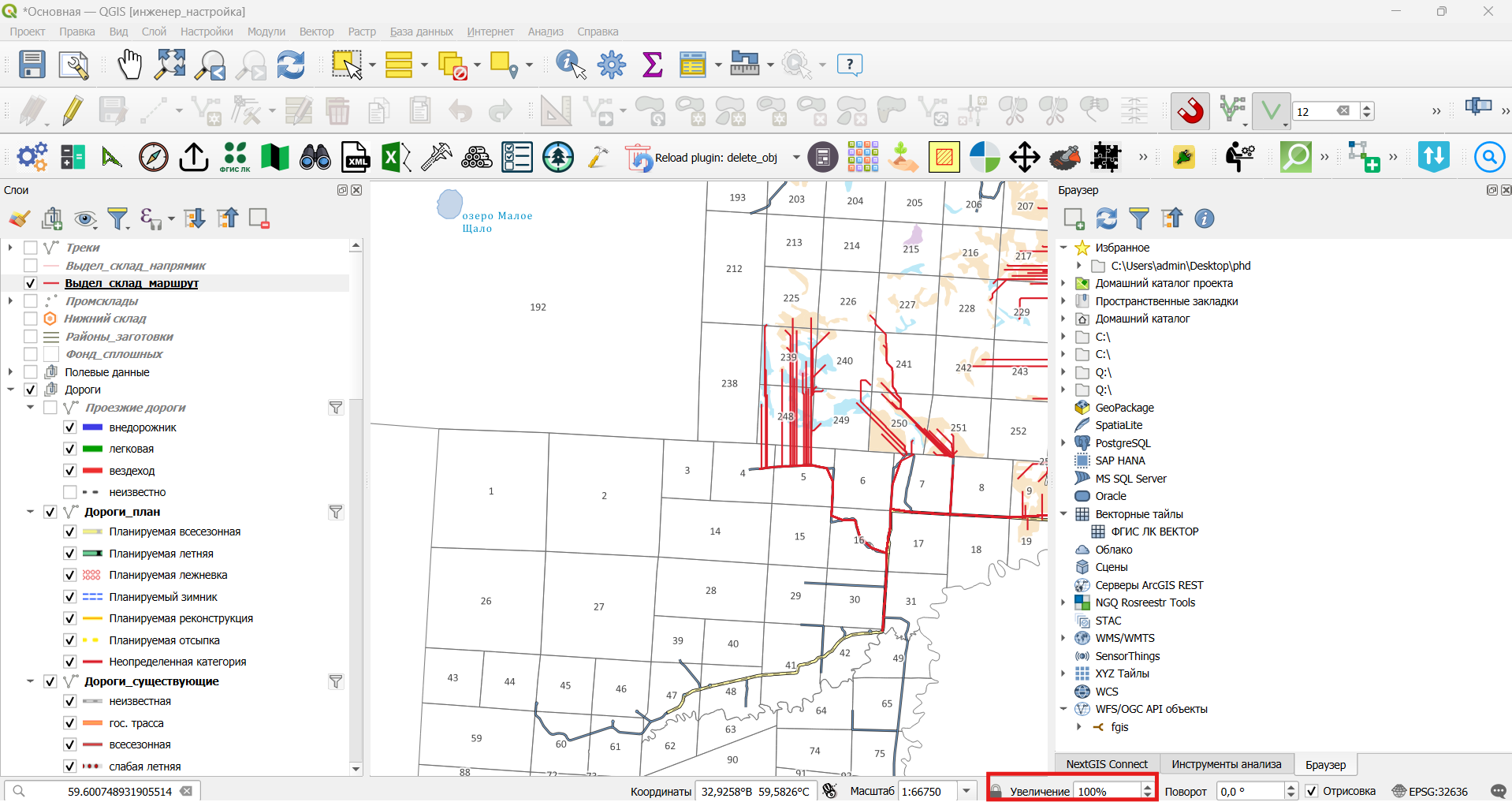The width and height of the screenshot is (1512, 802).
Task: Open the Identify Features tool
Action: 571,65
